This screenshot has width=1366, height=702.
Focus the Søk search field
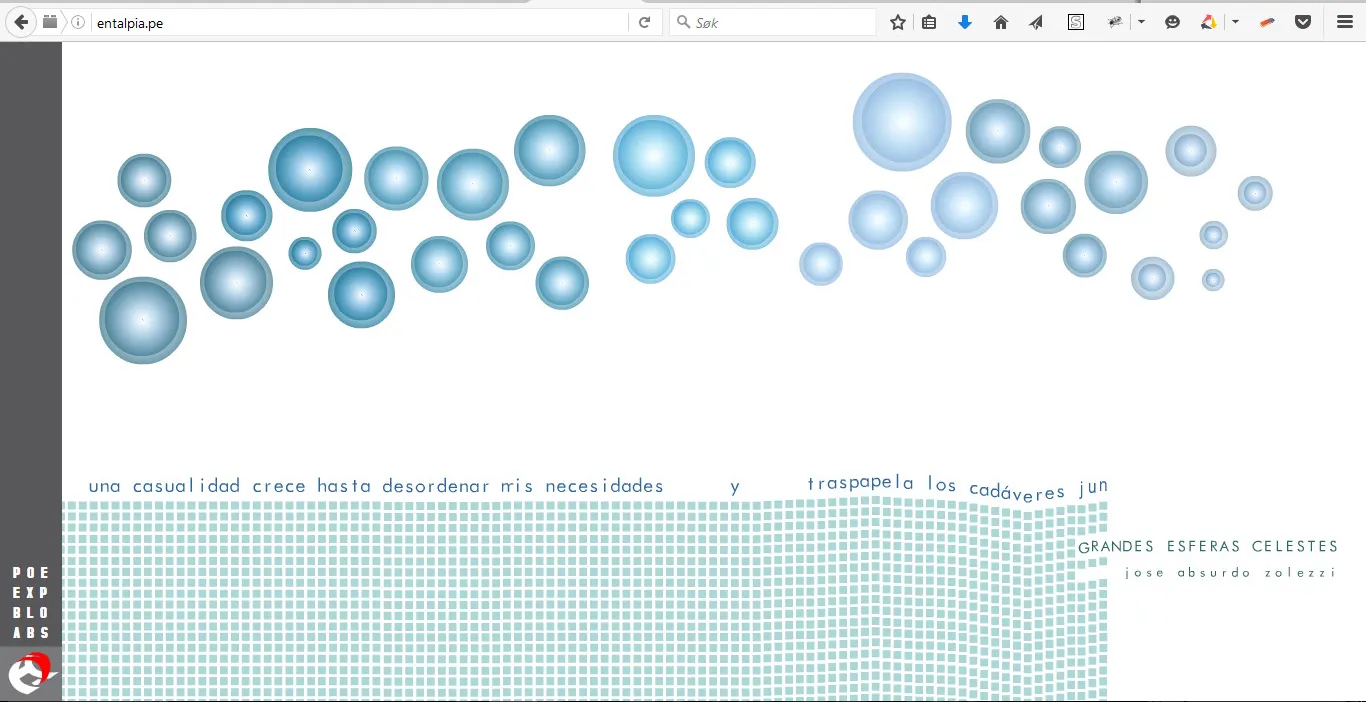pos(780,22)
